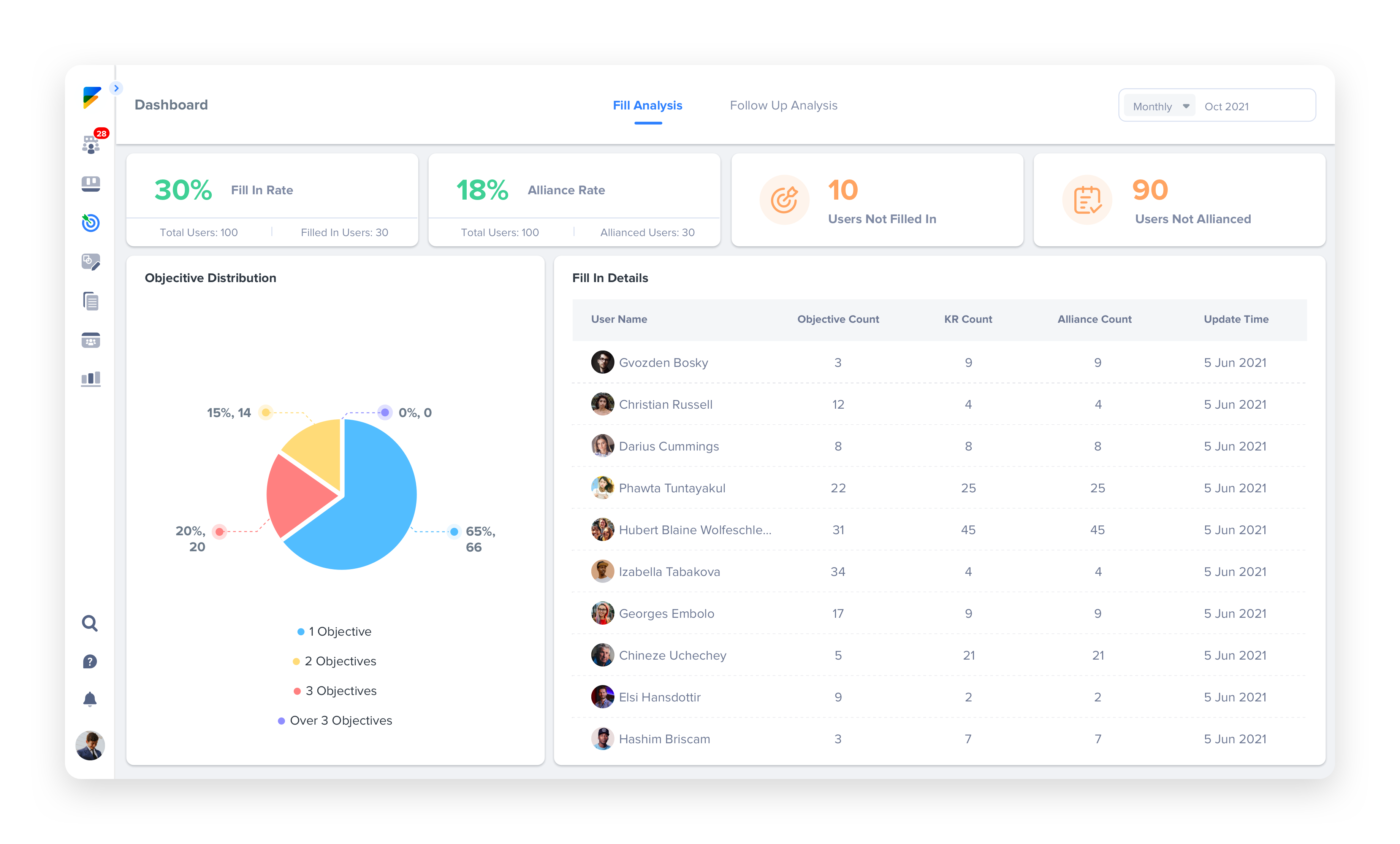
Task: Select the Fill Analysis tab
Action: [648, 105]
